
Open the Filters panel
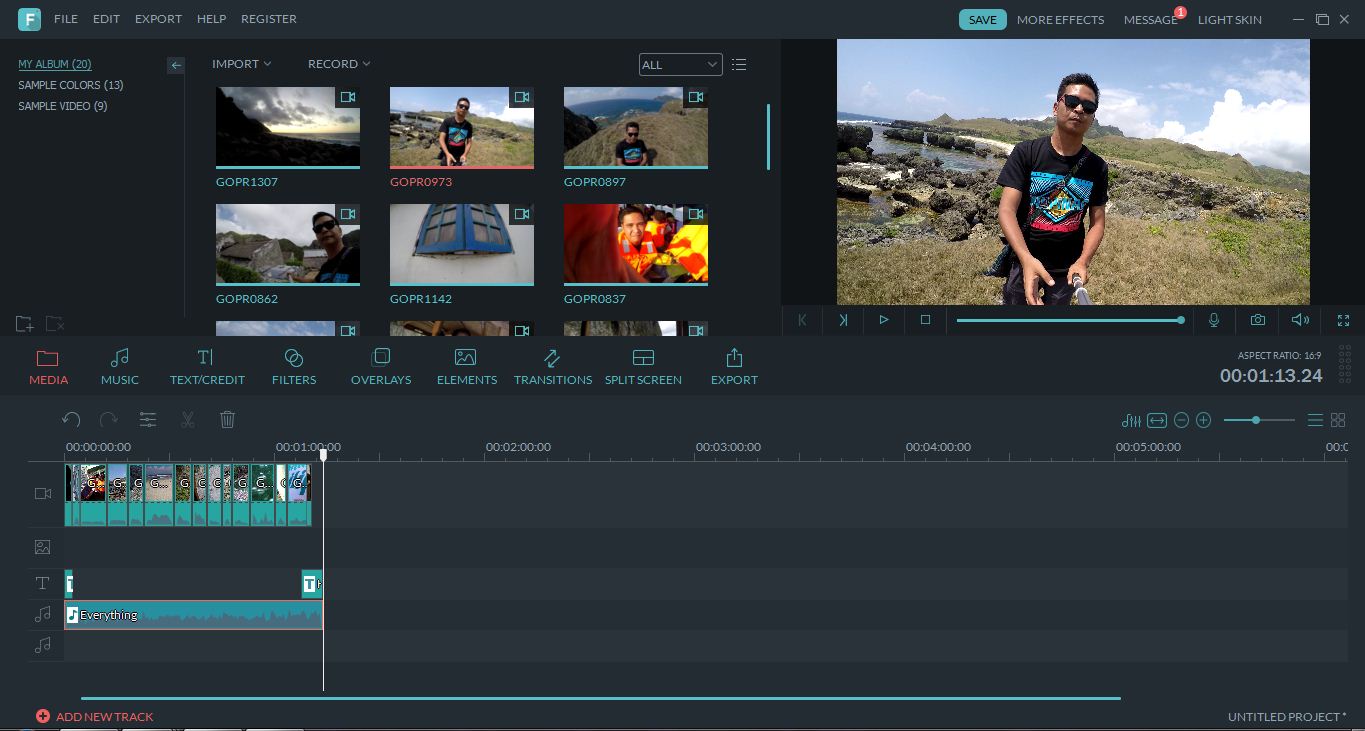point(293,367)
